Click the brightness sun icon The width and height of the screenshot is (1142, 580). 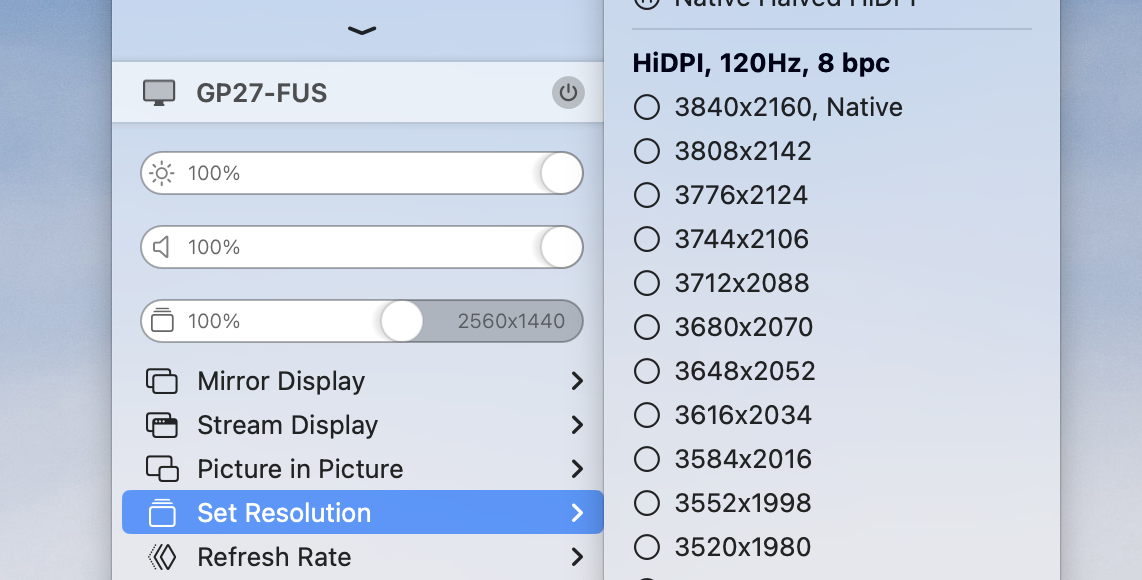click(161, 173)
